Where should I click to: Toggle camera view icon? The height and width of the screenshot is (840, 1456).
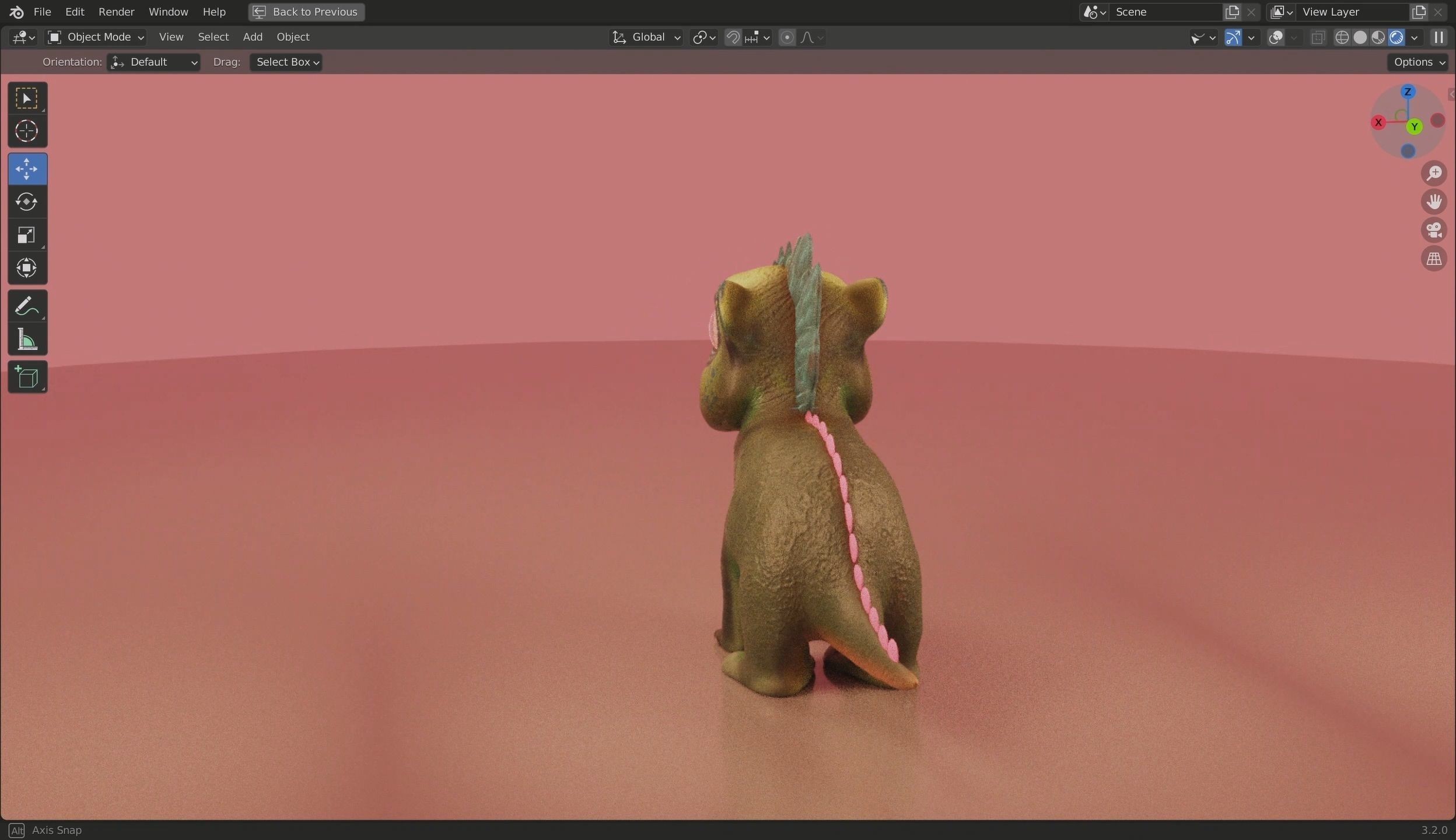click(1434, 230)
